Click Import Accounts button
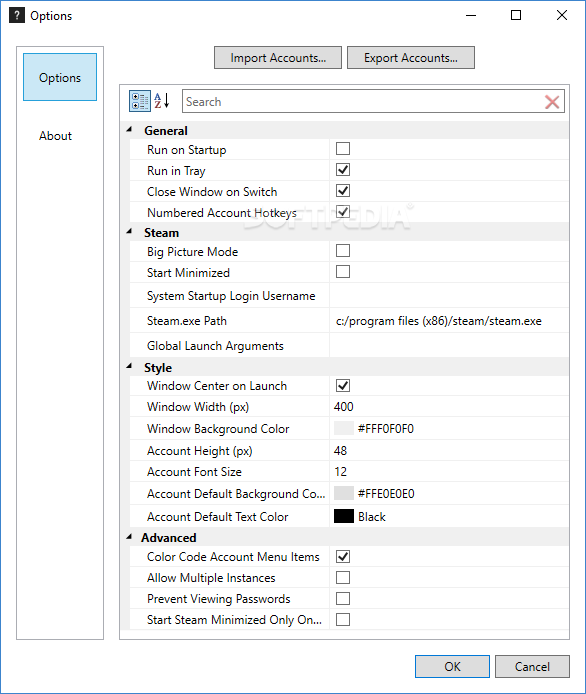This screenshot has height=694, width=586. (x=278, y=58)
